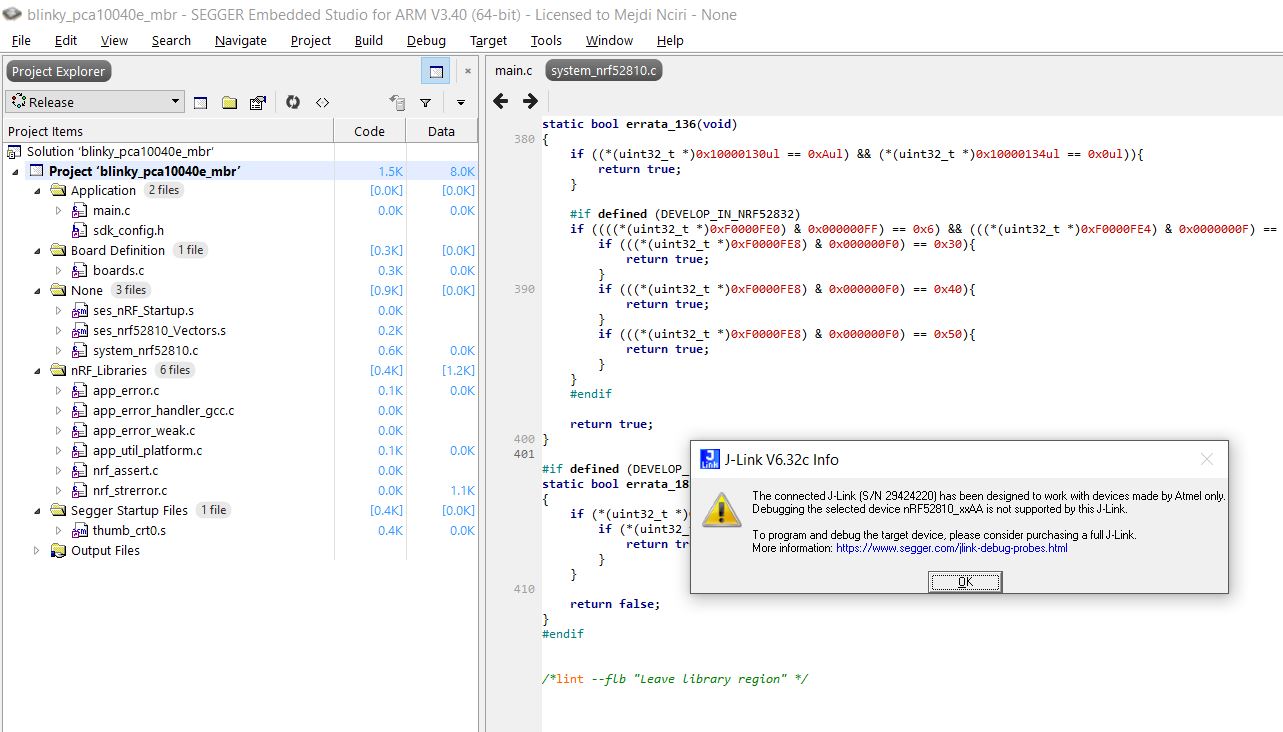The height and width of the screenshot is (732, 1283).
Task: Open the Tools menu
Action: coord(546,40)
